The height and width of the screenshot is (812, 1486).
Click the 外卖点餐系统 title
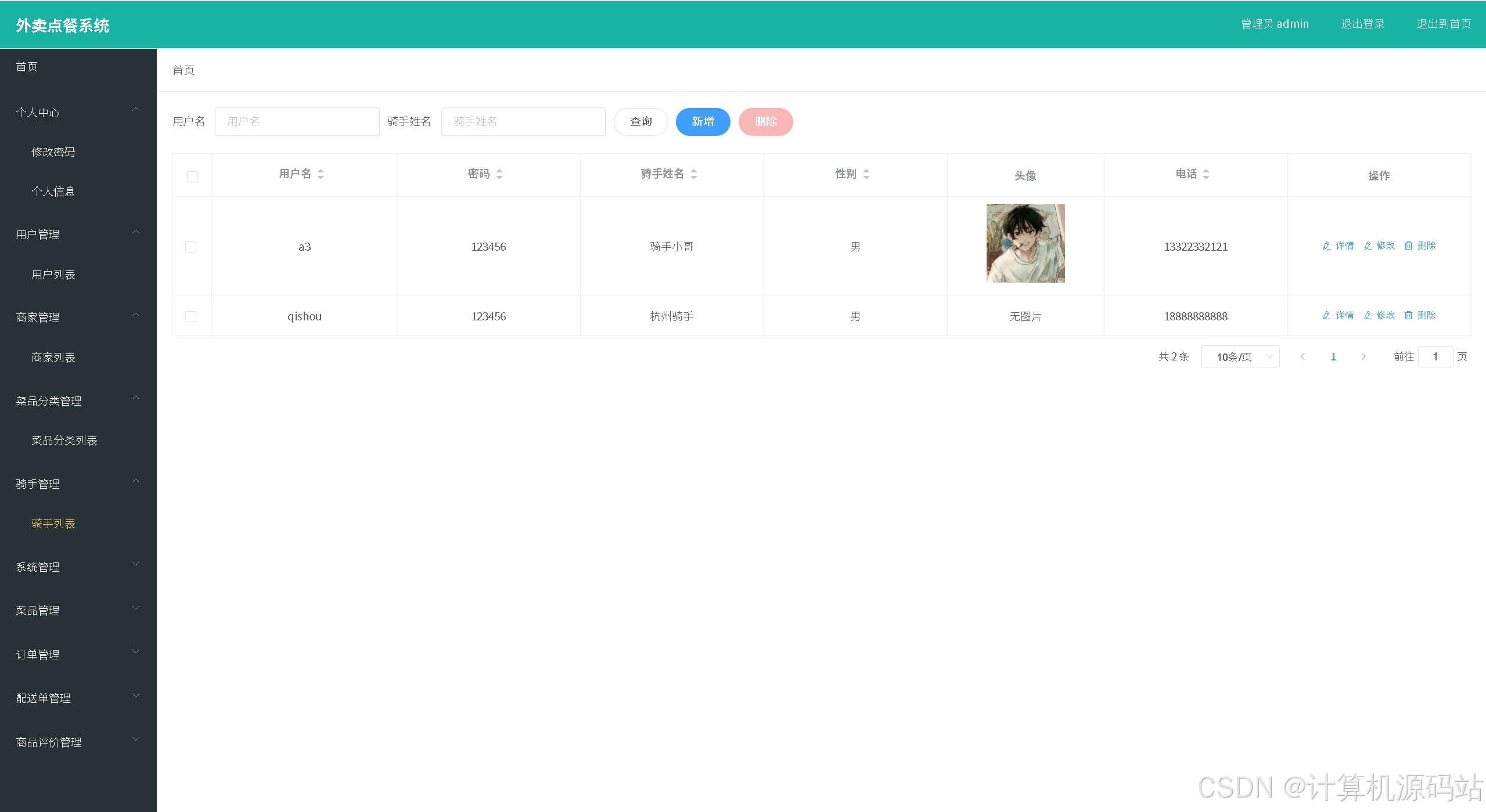(63, 25)
